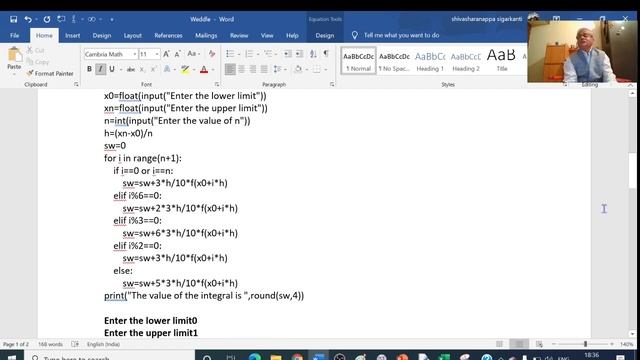Viewport: 640px width, 360px height.
Task: Align text to the left
Action: click(230, 69)
